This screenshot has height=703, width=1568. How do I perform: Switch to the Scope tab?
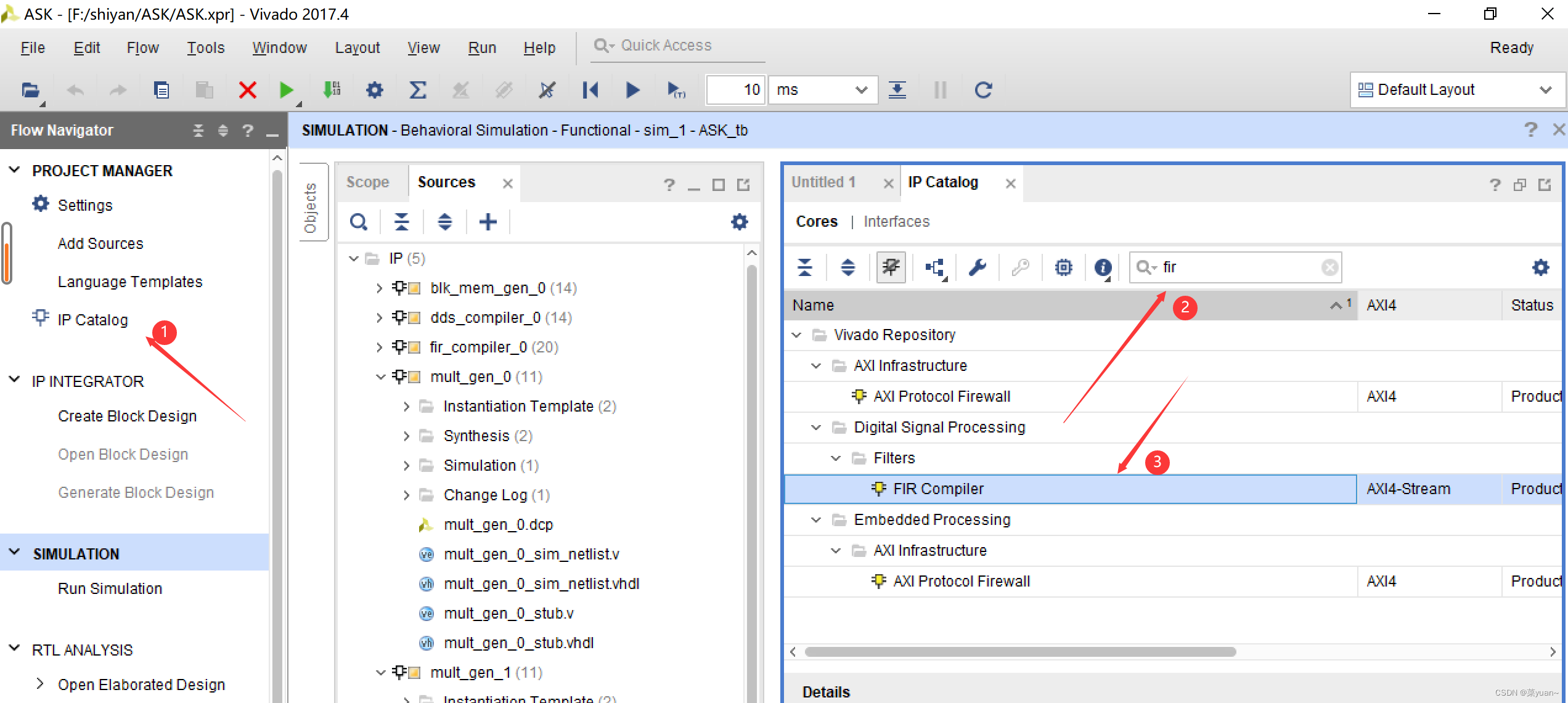(367, 182)
